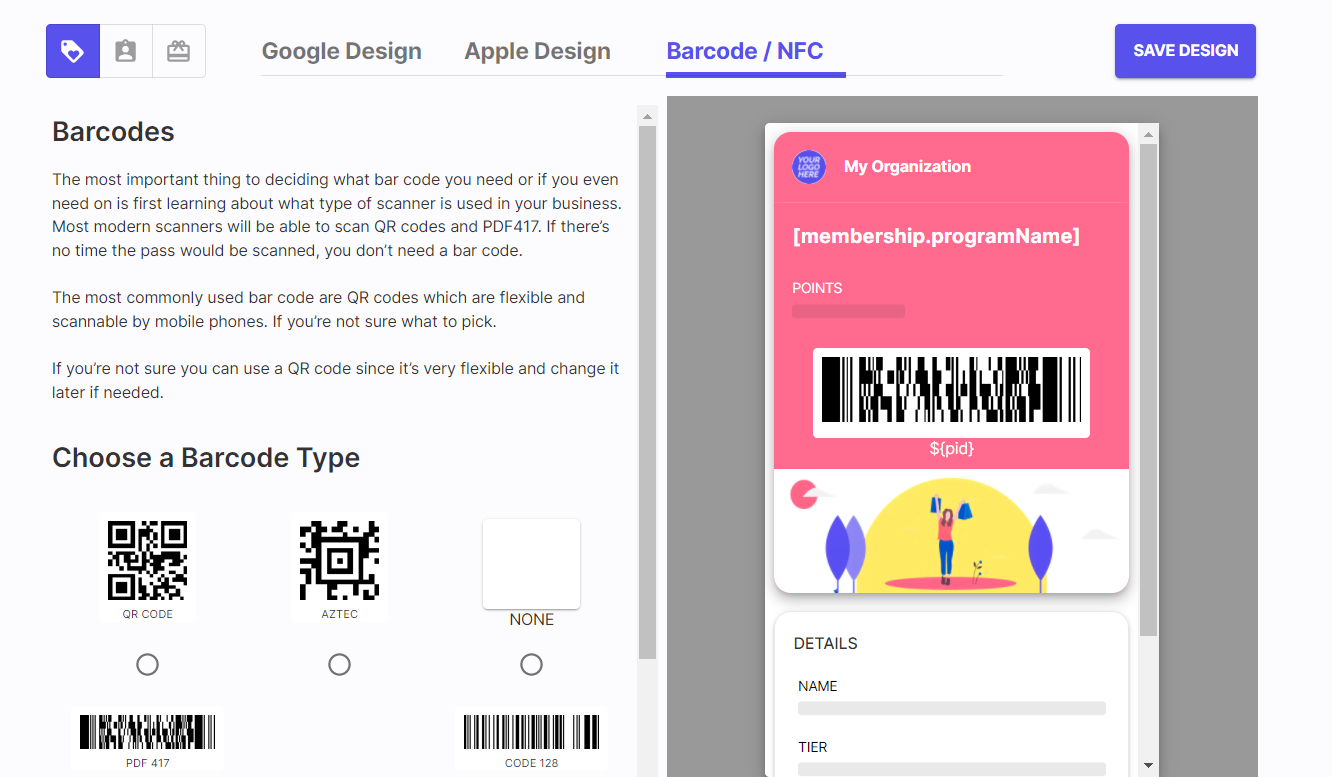This screenshot has height=777, width=1332.
Task: Click the ${pid} barcode caption
Action: click(951, 448)
